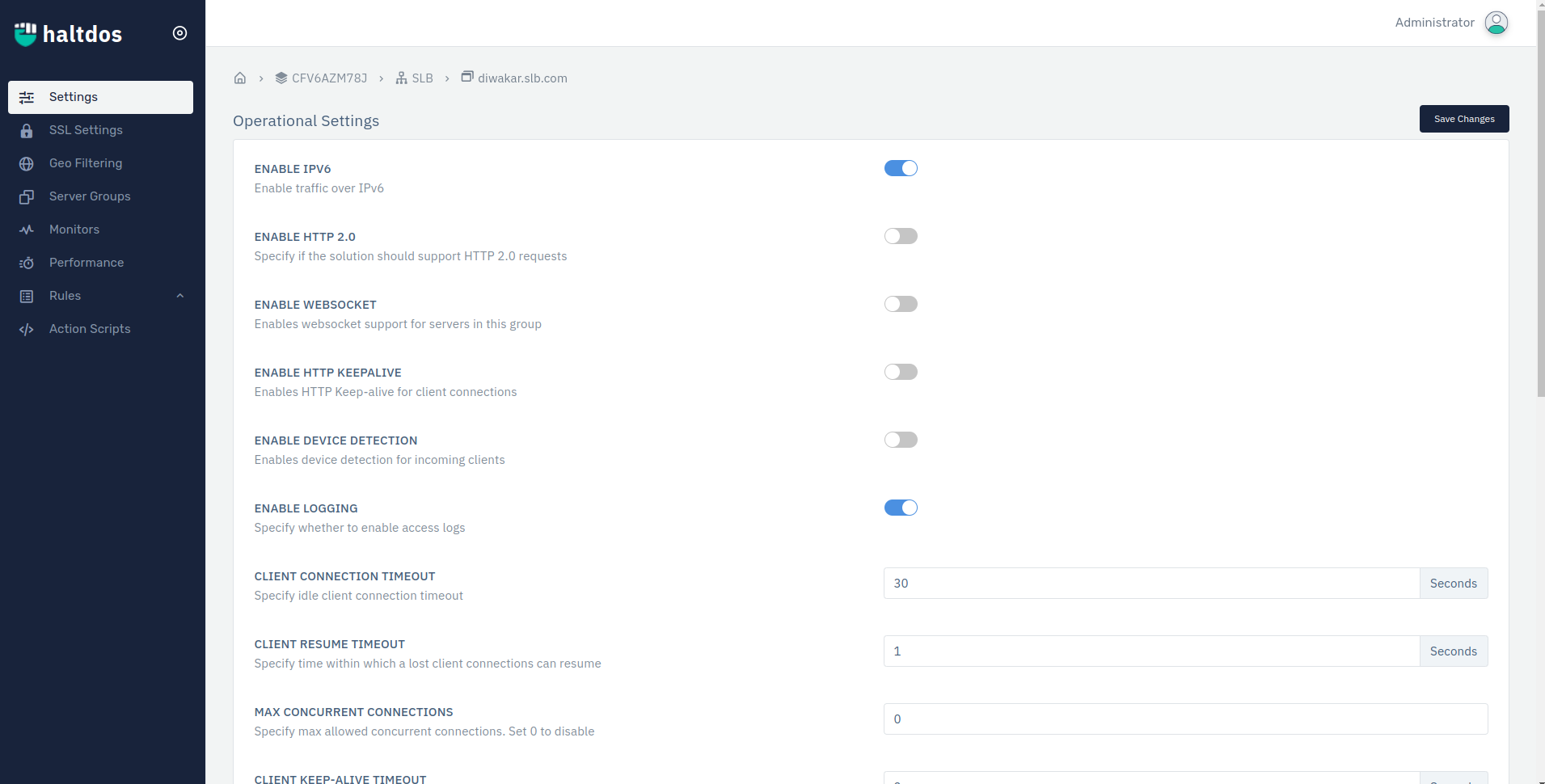1545x784 pixels.
Task: Click the Settings sliders icon in sidebar
Action: pos(27,97)
